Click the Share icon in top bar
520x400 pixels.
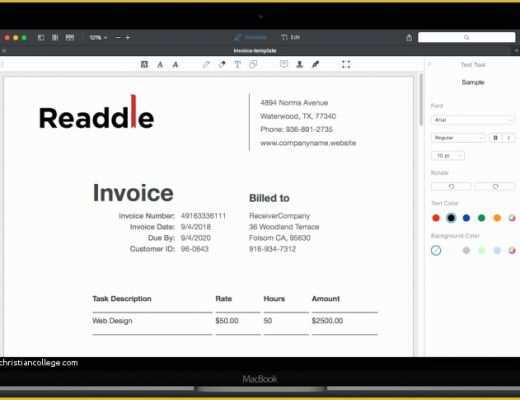(409, 37)
